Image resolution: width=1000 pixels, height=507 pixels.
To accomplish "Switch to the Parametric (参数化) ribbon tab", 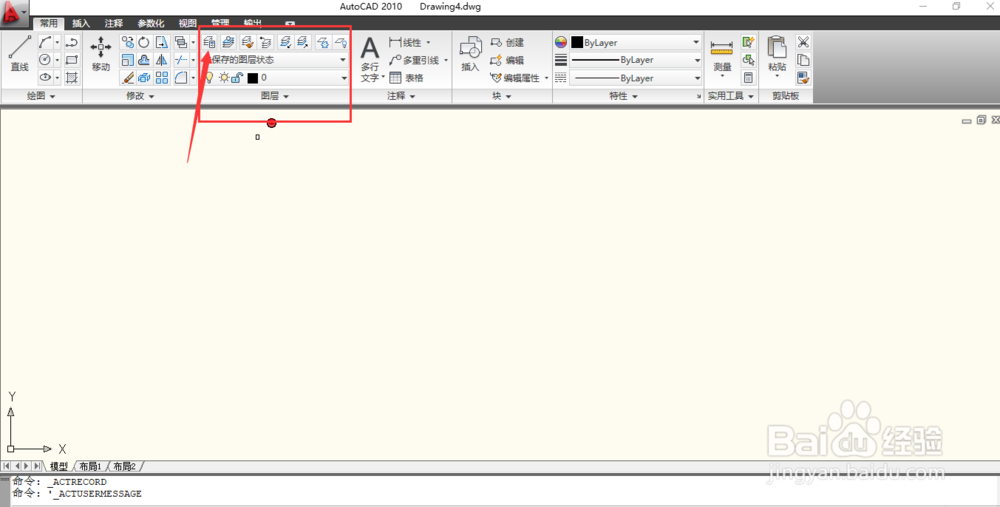I will 151,24.
